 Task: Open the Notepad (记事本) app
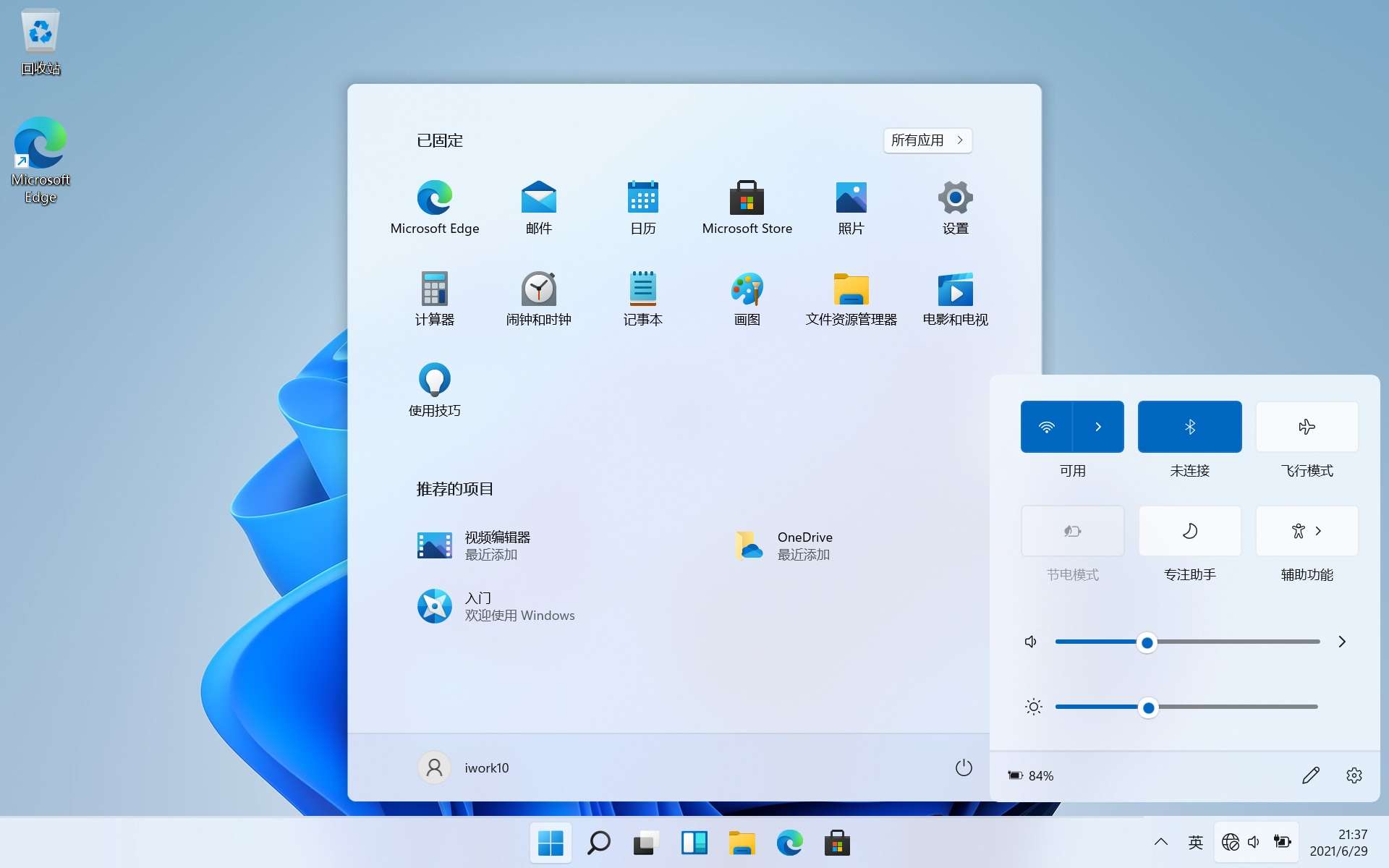click(x=642, y=298)
